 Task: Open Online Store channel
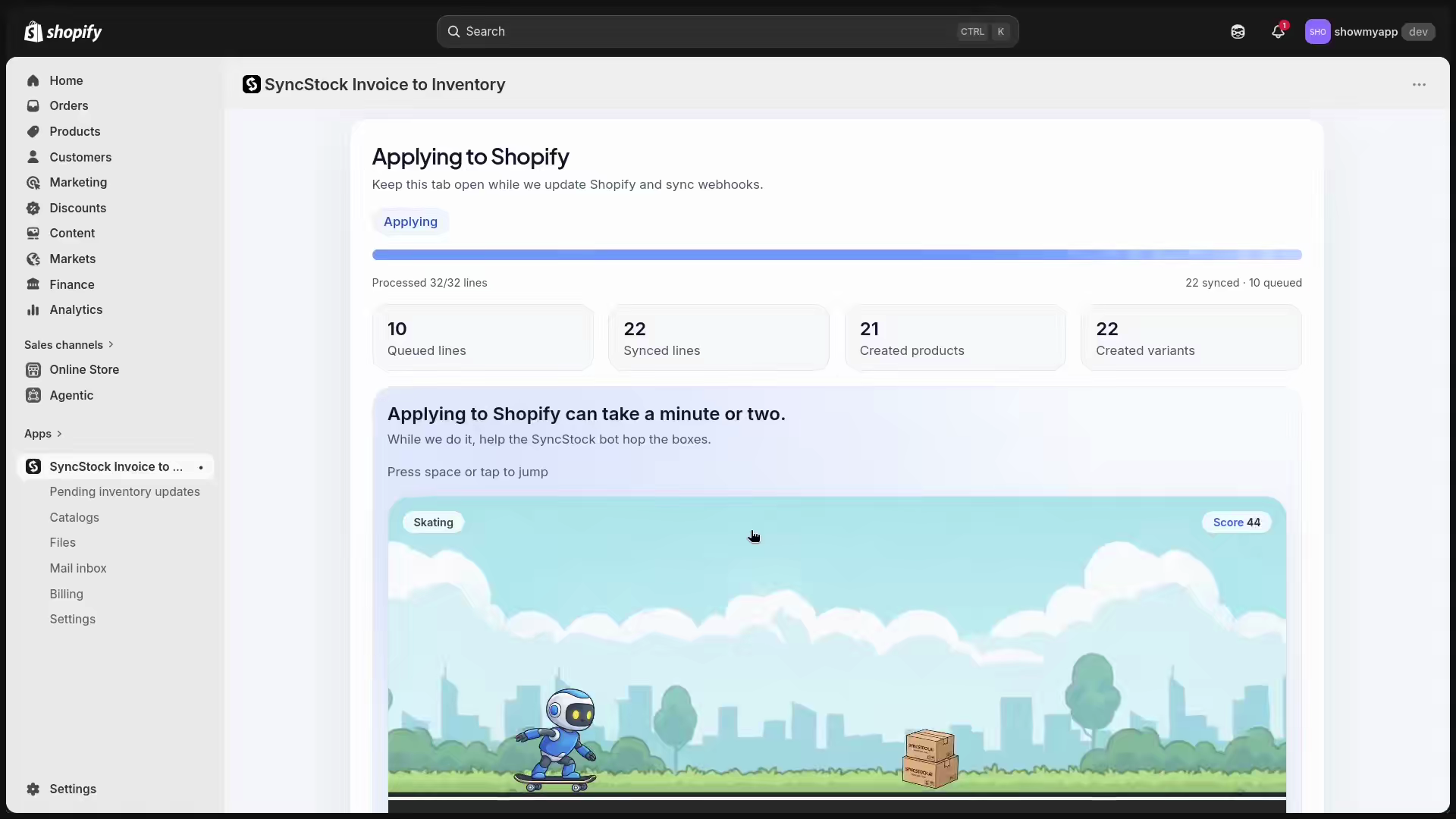(84, 370)
